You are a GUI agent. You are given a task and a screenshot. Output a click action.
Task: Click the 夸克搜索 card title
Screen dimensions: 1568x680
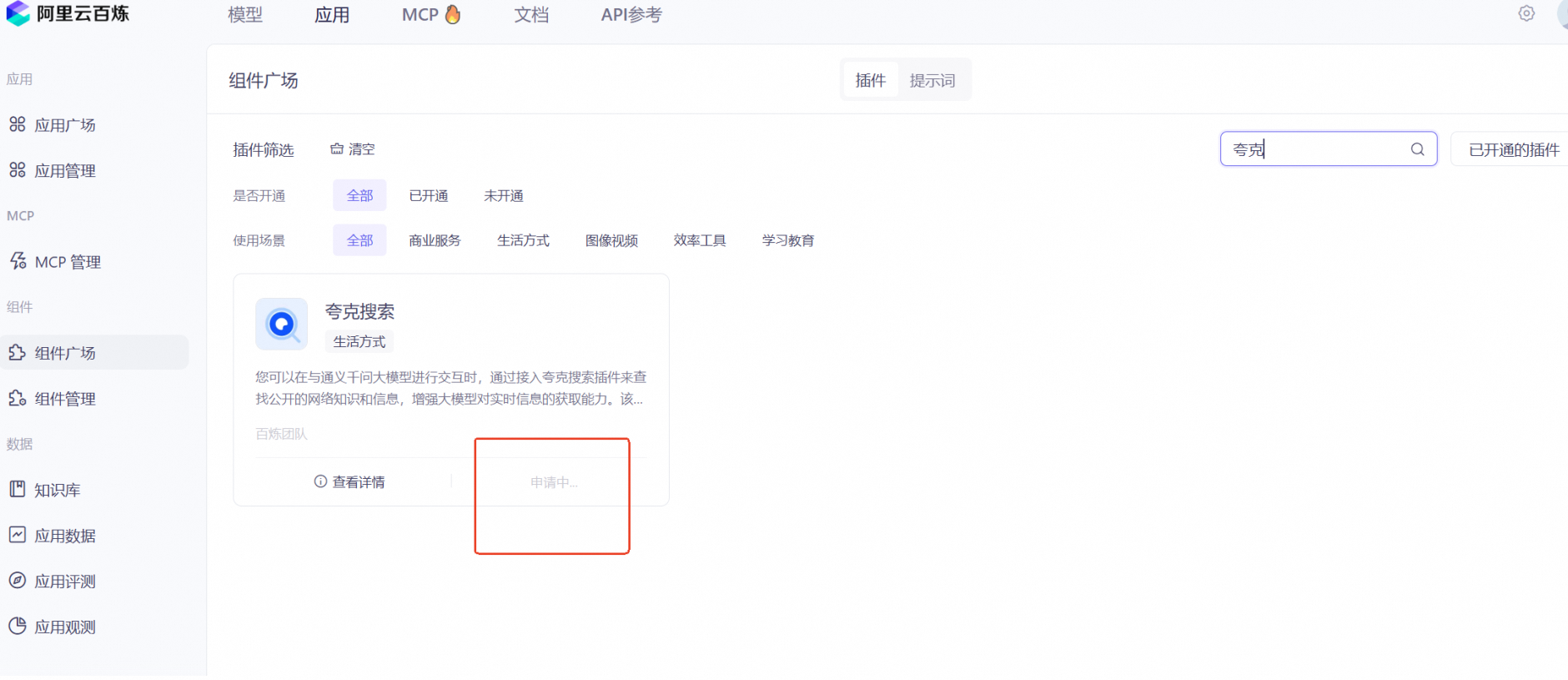pyautogui.click(x=359, y=311)
